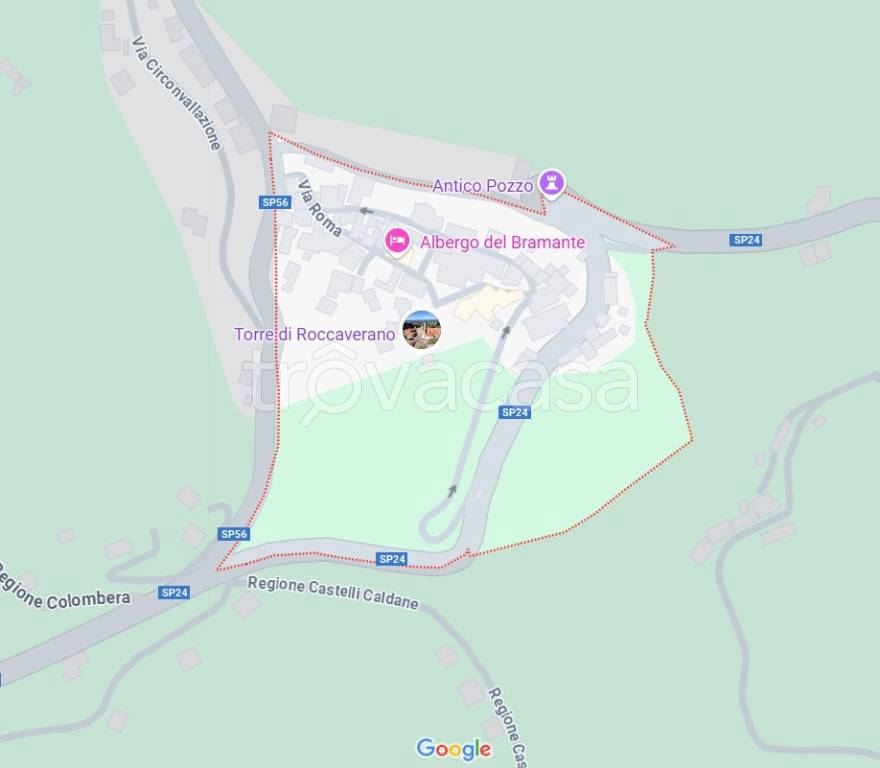Click the Antico Pozzo castle marker icon
Viewport: 880px width, 768px height.
552,183
